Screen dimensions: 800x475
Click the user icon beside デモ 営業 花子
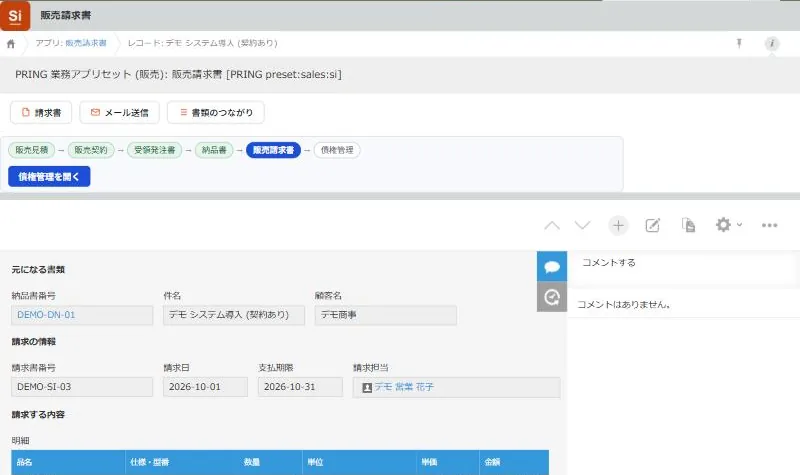pos(367,388)
